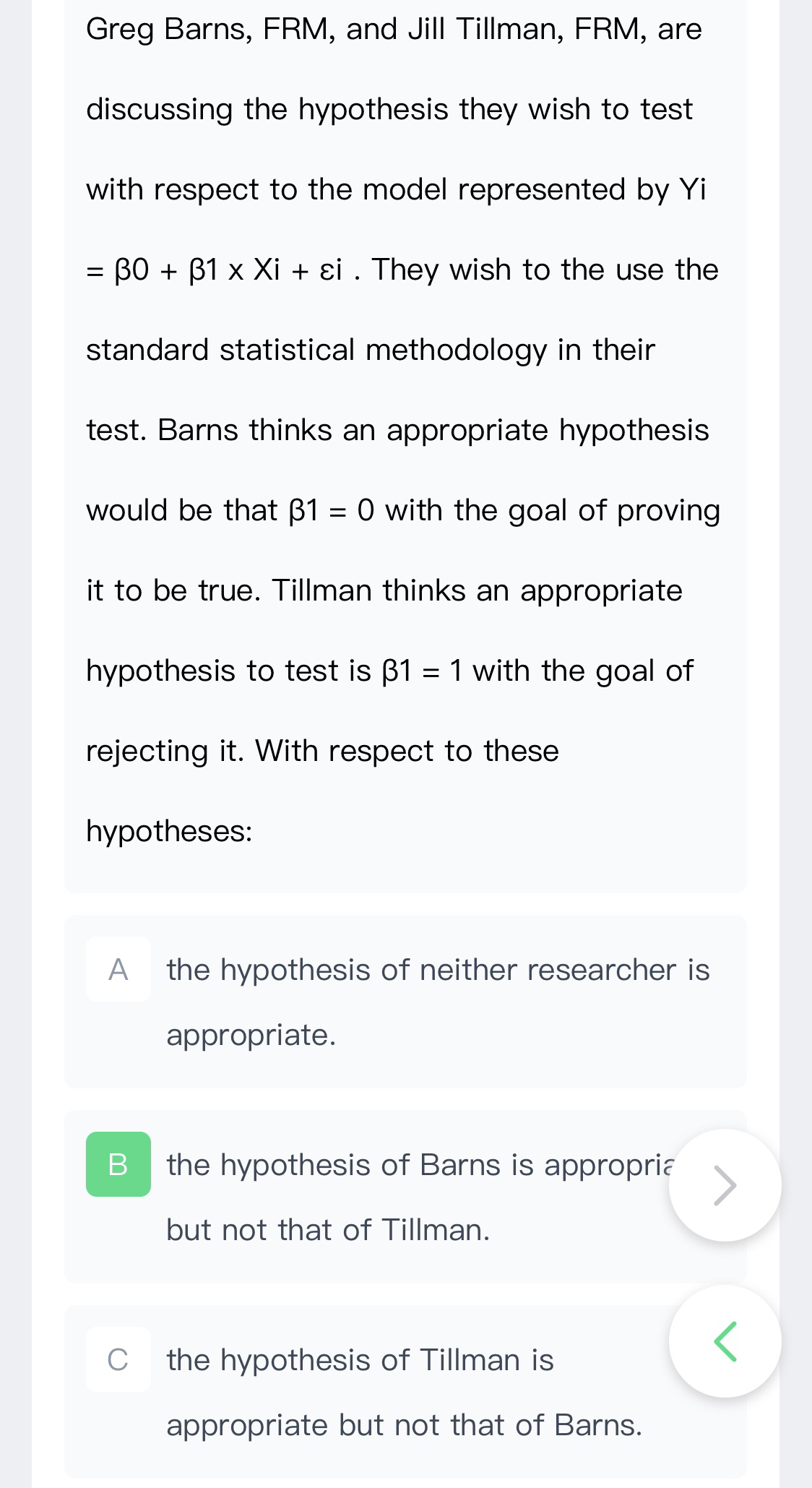Click "but not that of Tillman." line

[328, 1230]
